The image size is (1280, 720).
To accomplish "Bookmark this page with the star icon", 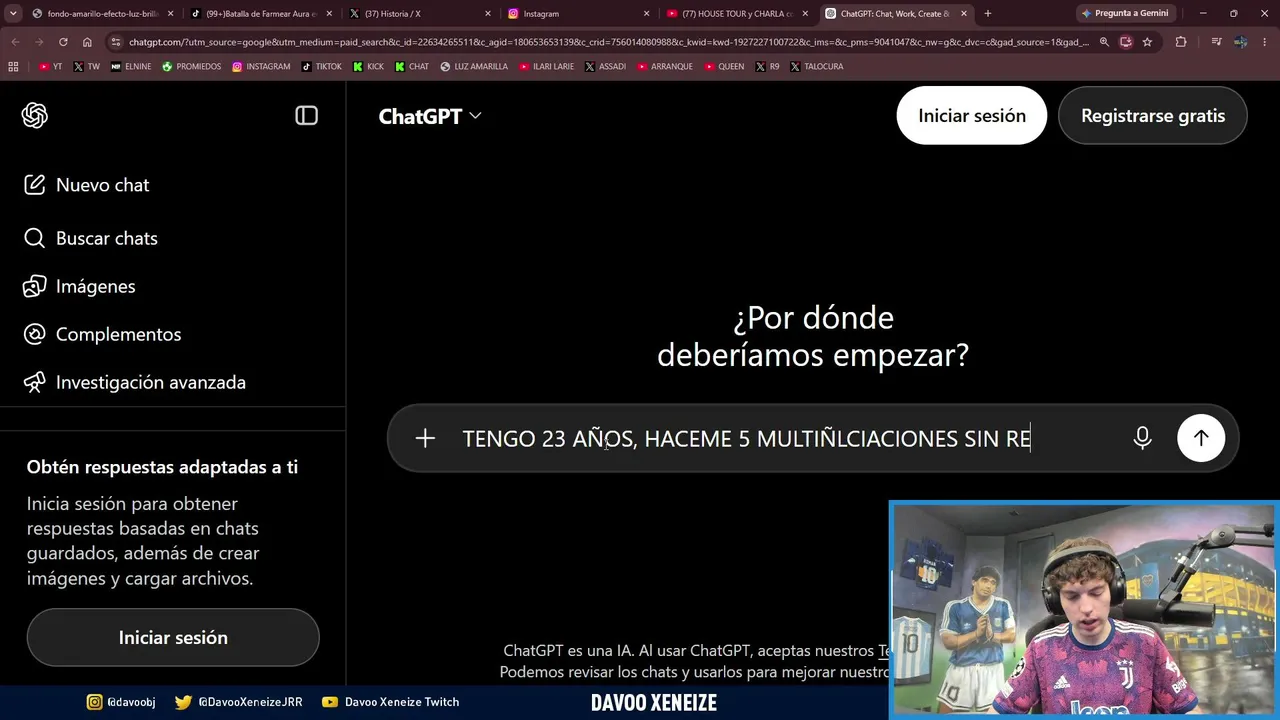I will coord(1147,42).
